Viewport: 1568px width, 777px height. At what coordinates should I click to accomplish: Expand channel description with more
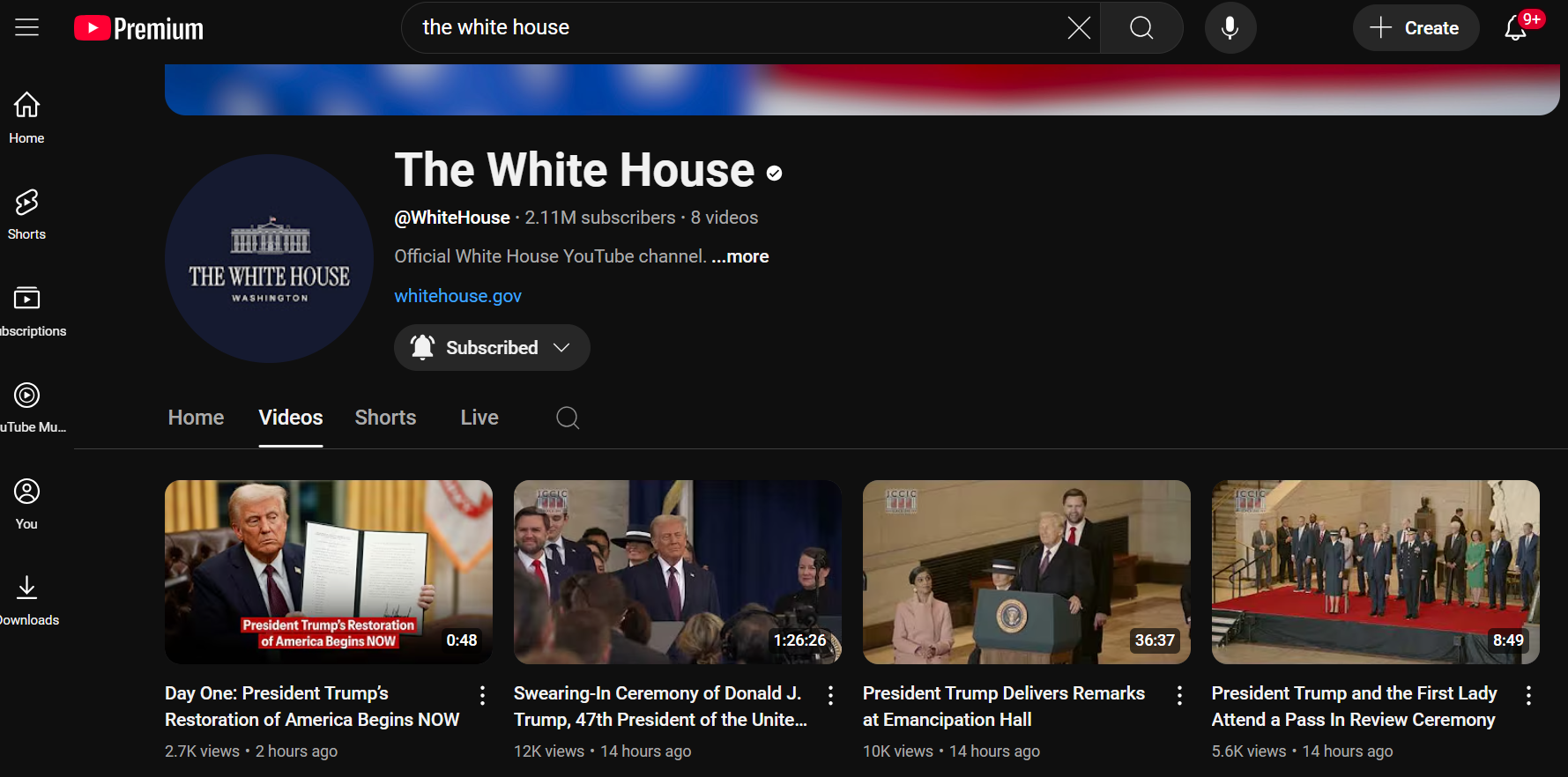[x=739, y=256]
